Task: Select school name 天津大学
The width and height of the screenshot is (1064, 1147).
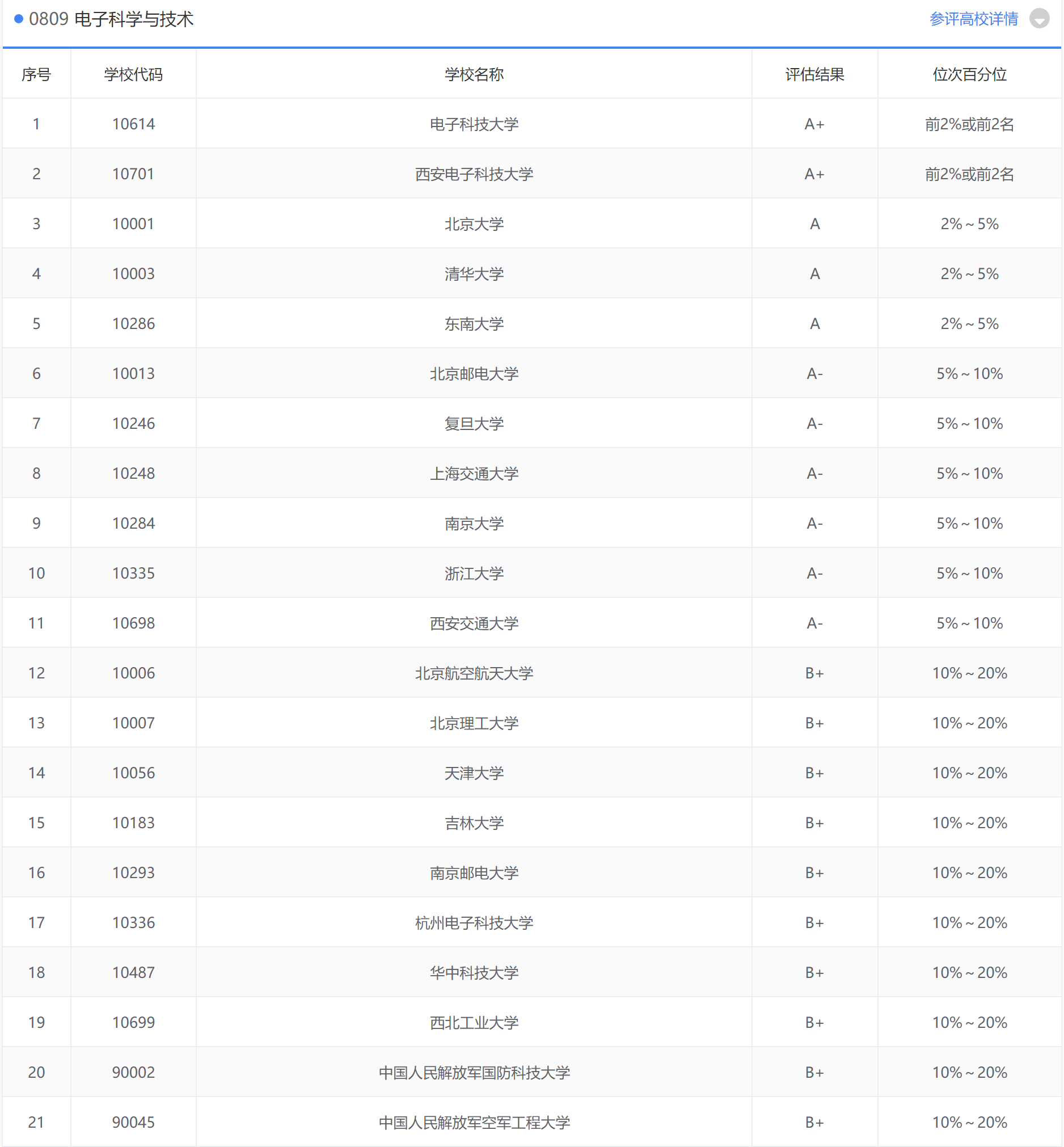Action: click(x=474, y=773)
